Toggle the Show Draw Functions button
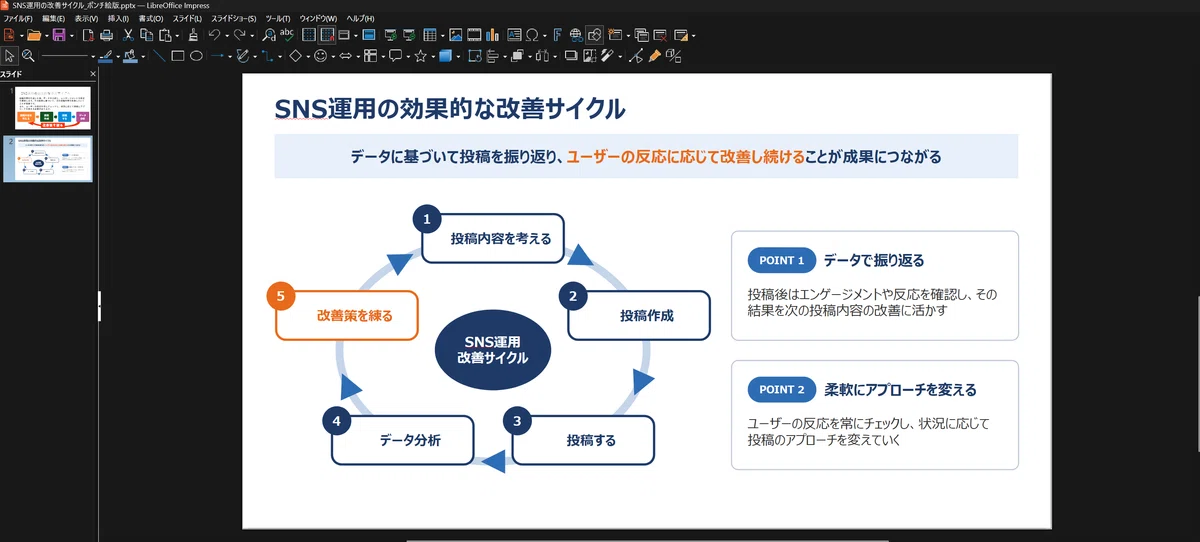The height and width of the screenshot is (542, 1200). (x=594, y=35)
